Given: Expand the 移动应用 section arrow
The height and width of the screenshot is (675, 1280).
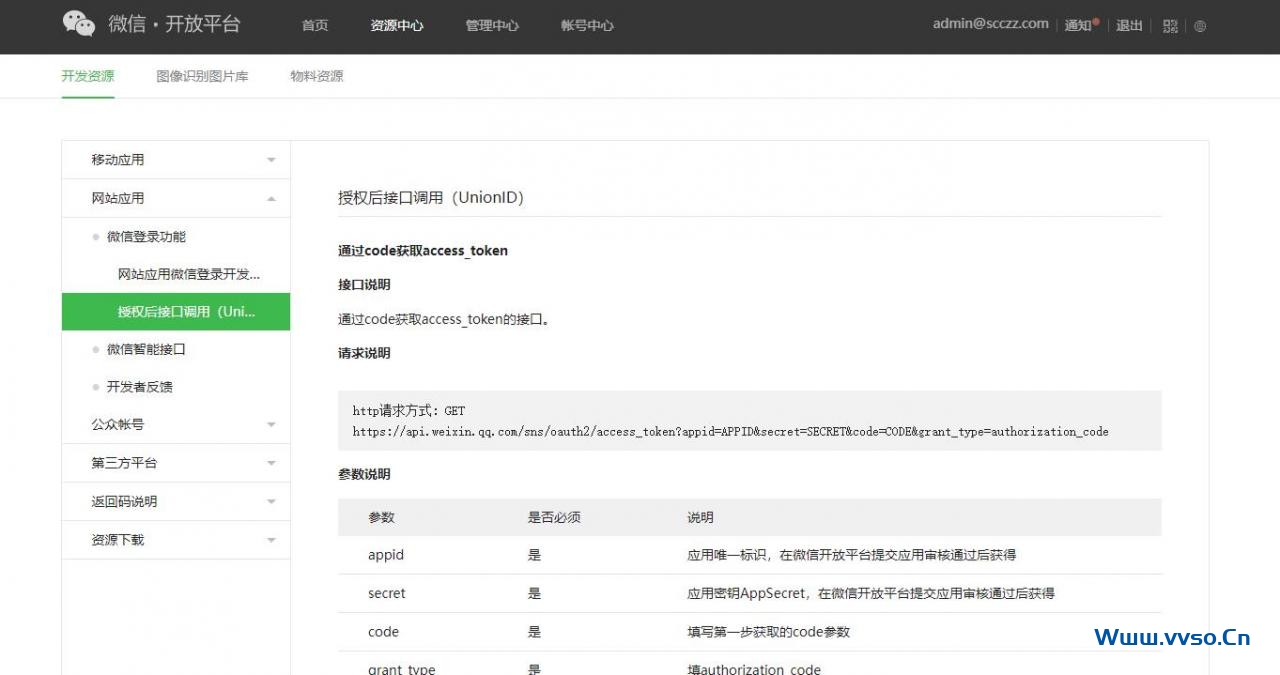Looking at the screenshot, I should (271, 160).
